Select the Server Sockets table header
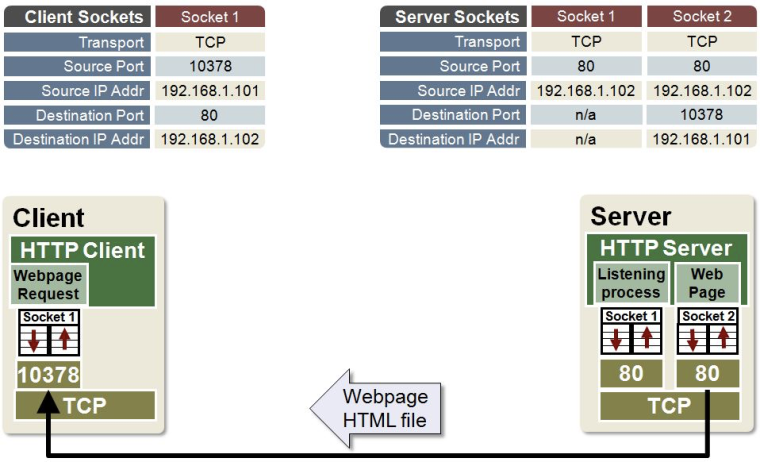This screenshot has height=462, width=760. 456,17
